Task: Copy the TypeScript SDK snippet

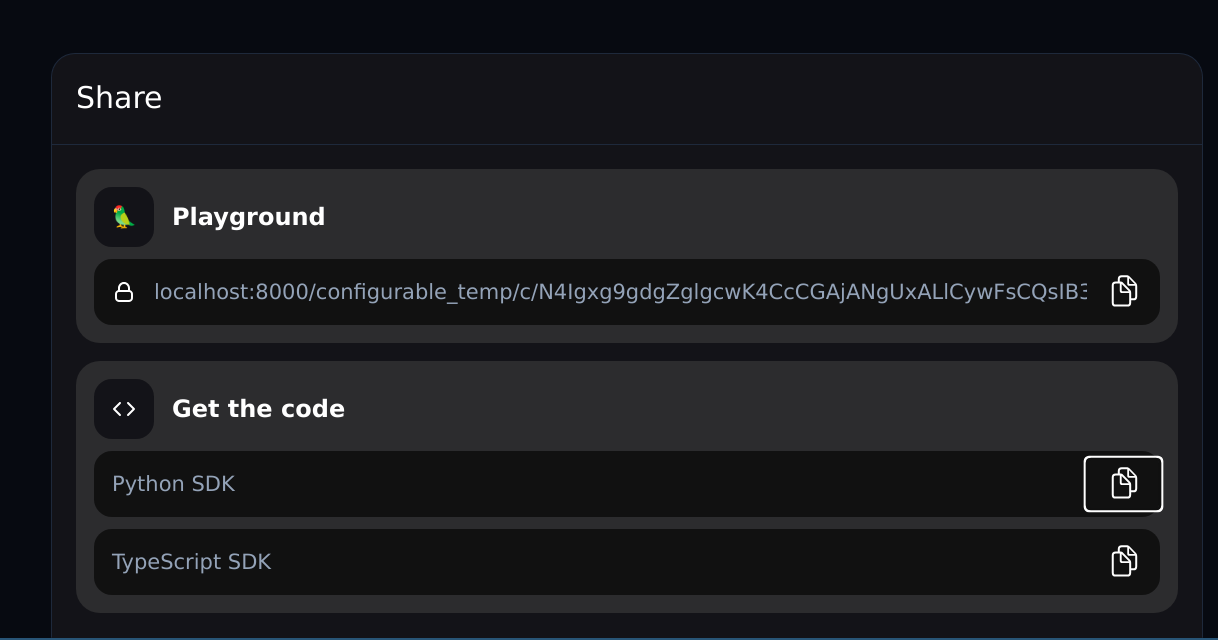Action: click(1123, 561)
